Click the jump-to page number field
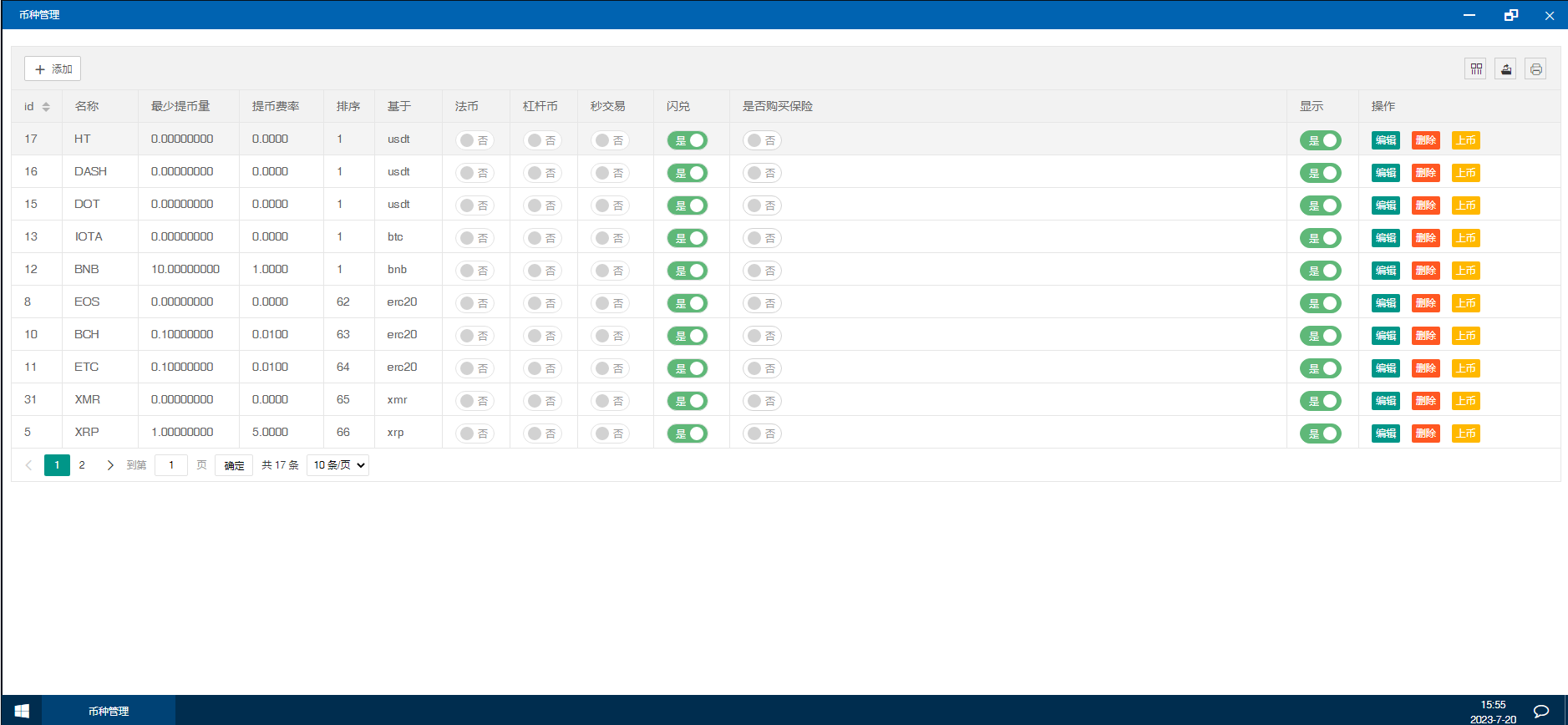This screenshot has height=725, width=1568. click(x=171, y=465)
